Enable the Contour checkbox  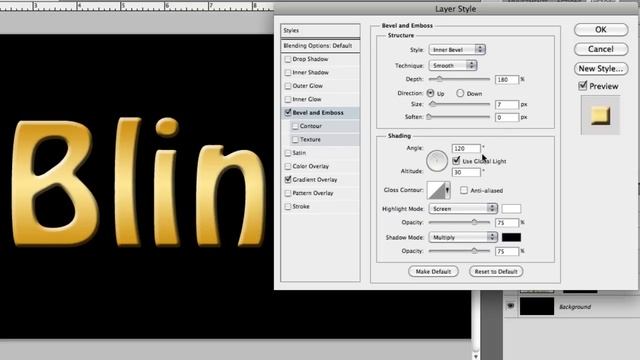295,126
